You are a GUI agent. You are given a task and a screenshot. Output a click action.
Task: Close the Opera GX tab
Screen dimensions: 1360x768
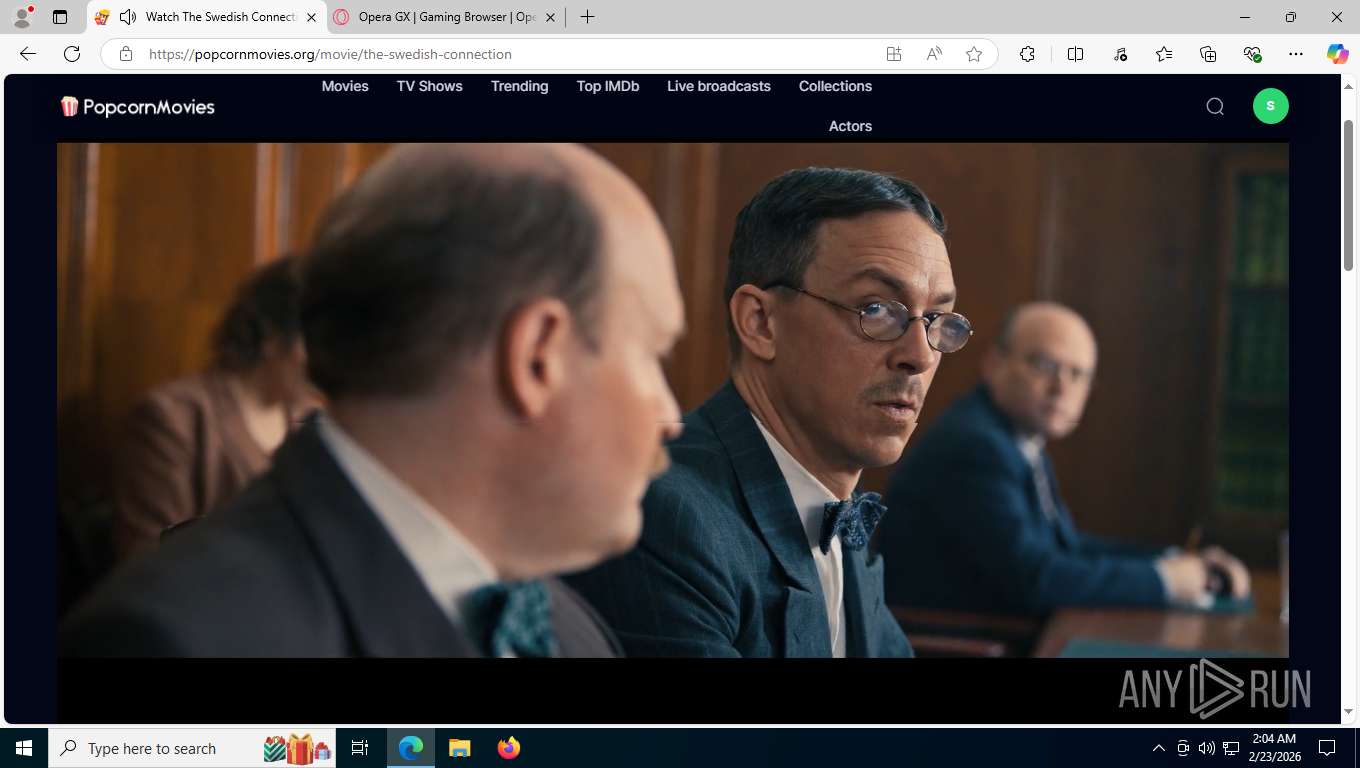(551, 17)
